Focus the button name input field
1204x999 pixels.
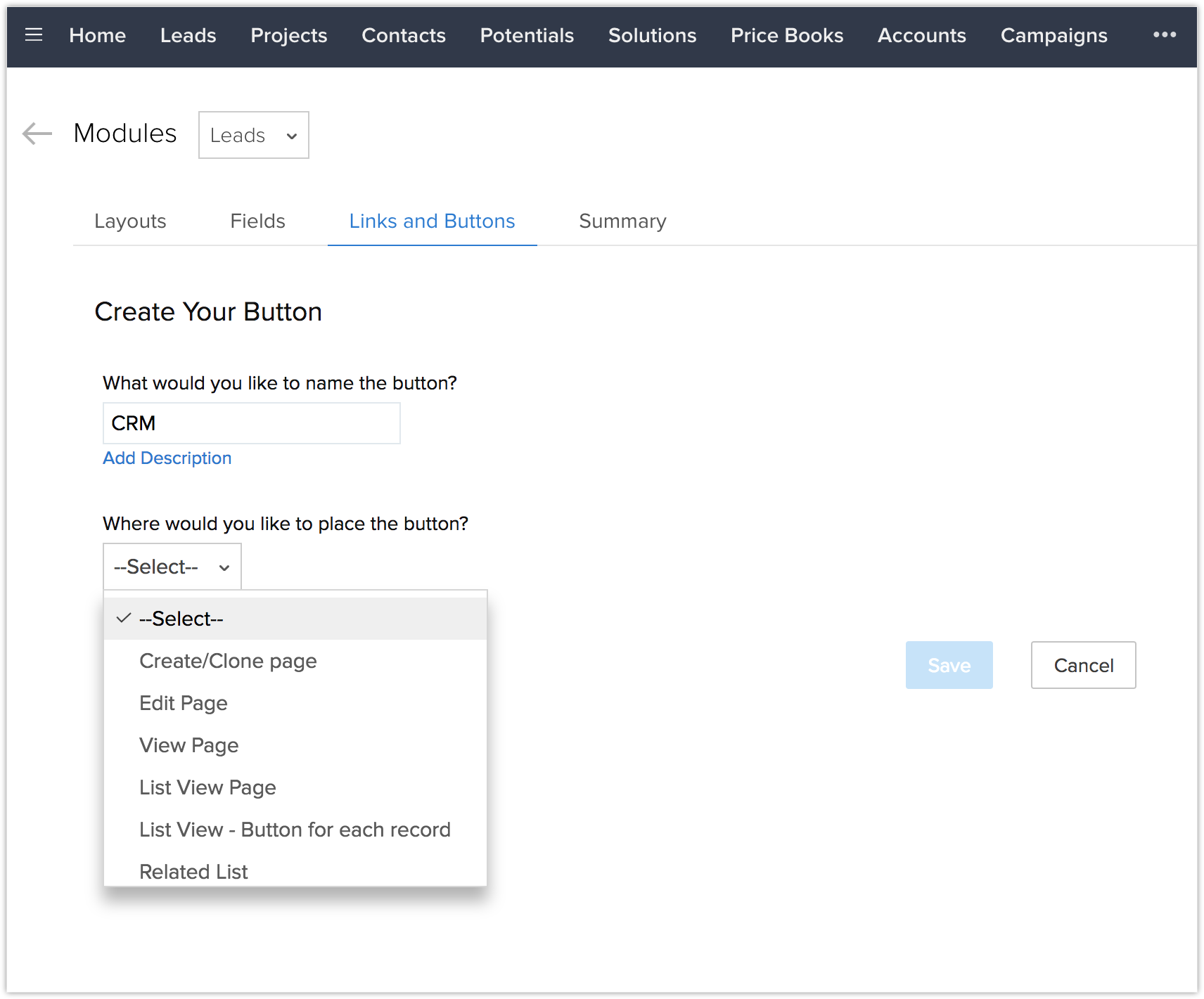coord(252,423)
